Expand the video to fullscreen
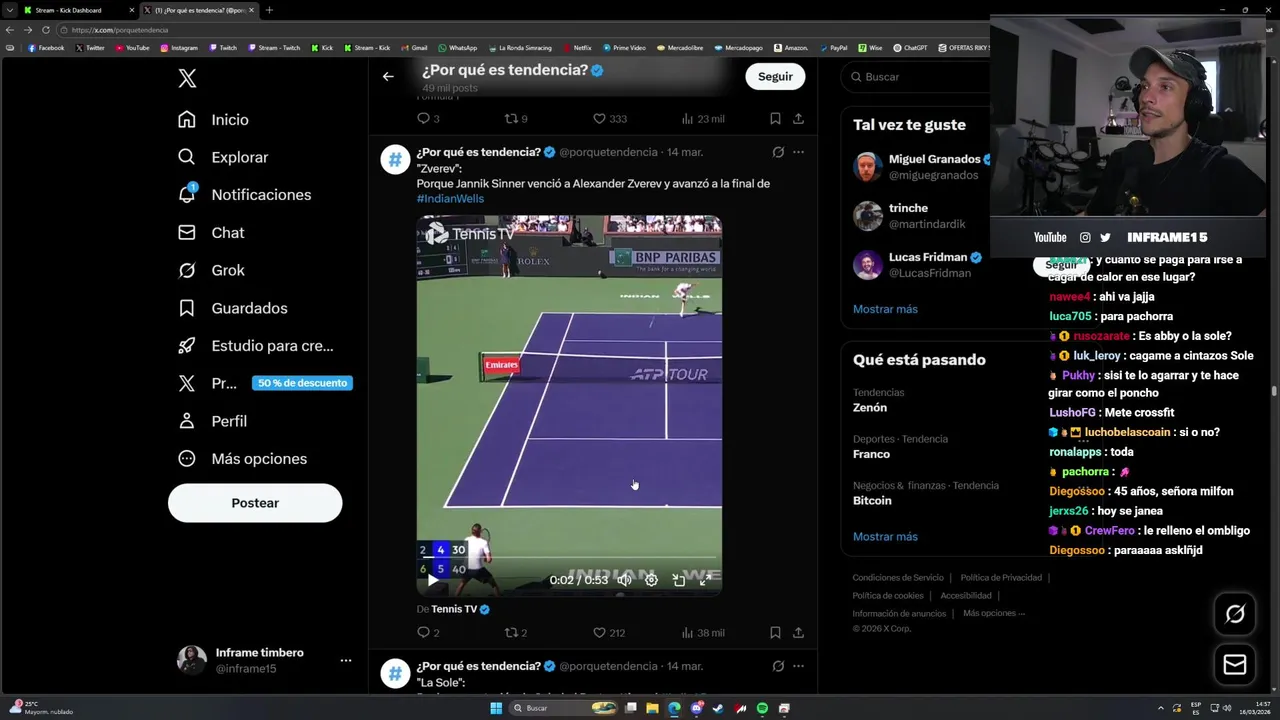Screen dimensions: 1280x720 pos(705,580)
